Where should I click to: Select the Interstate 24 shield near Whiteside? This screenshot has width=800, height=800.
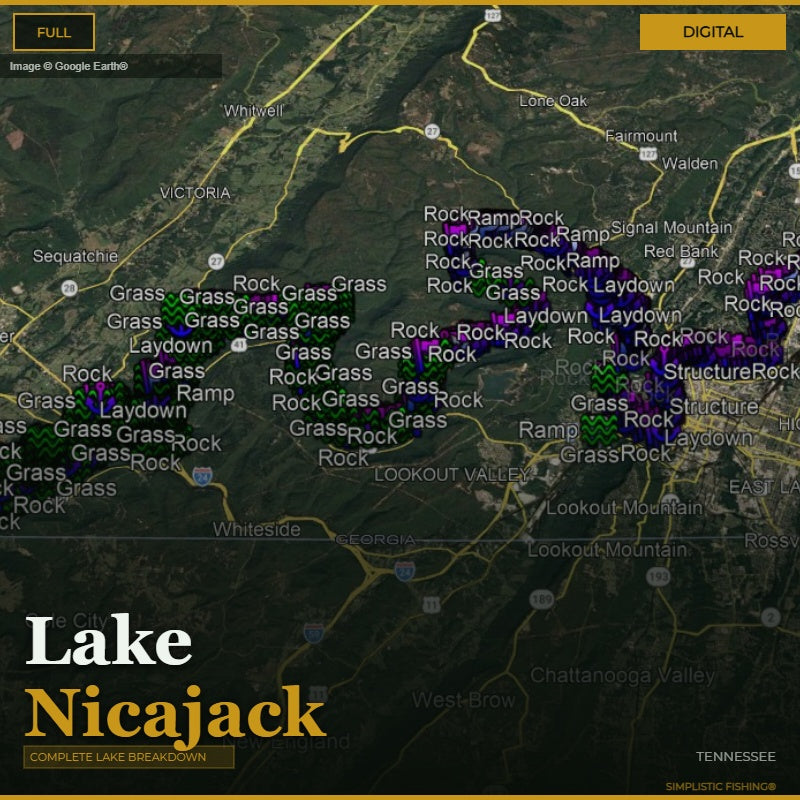tap(203, 476)
